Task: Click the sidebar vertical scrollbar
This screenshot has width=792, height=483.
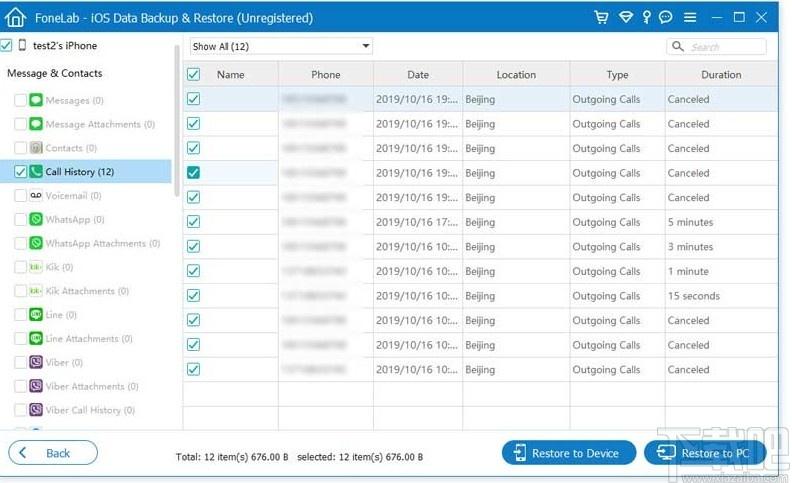Action: (x=177, y=121)
